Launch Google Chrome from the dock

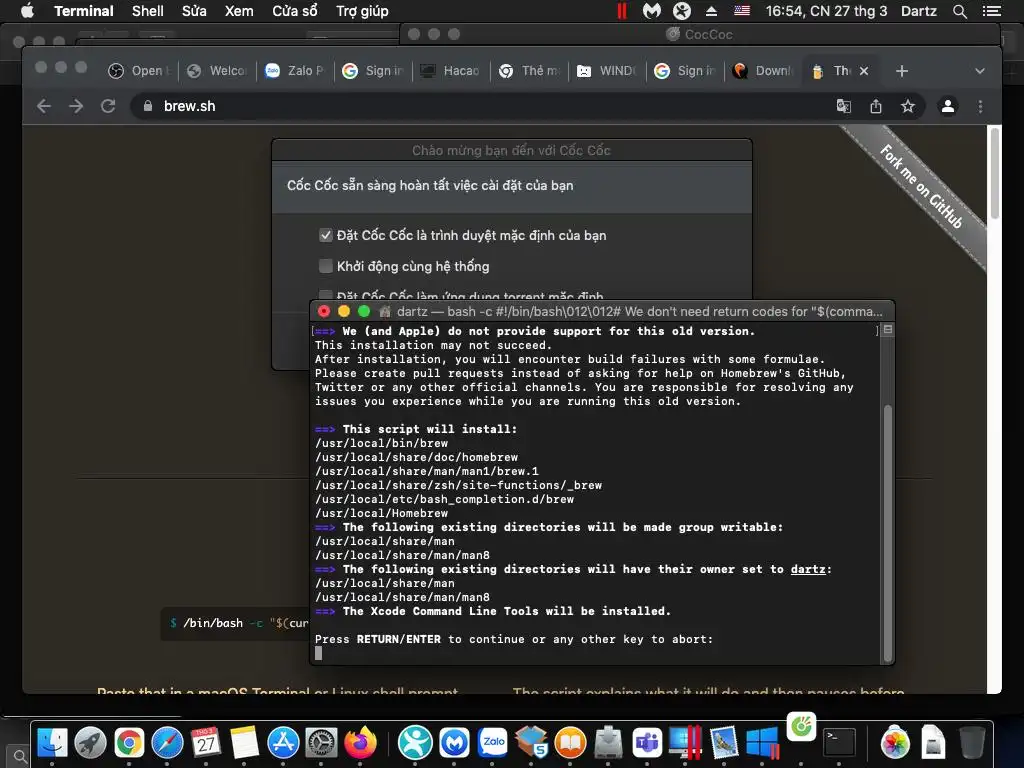[129, 743]
